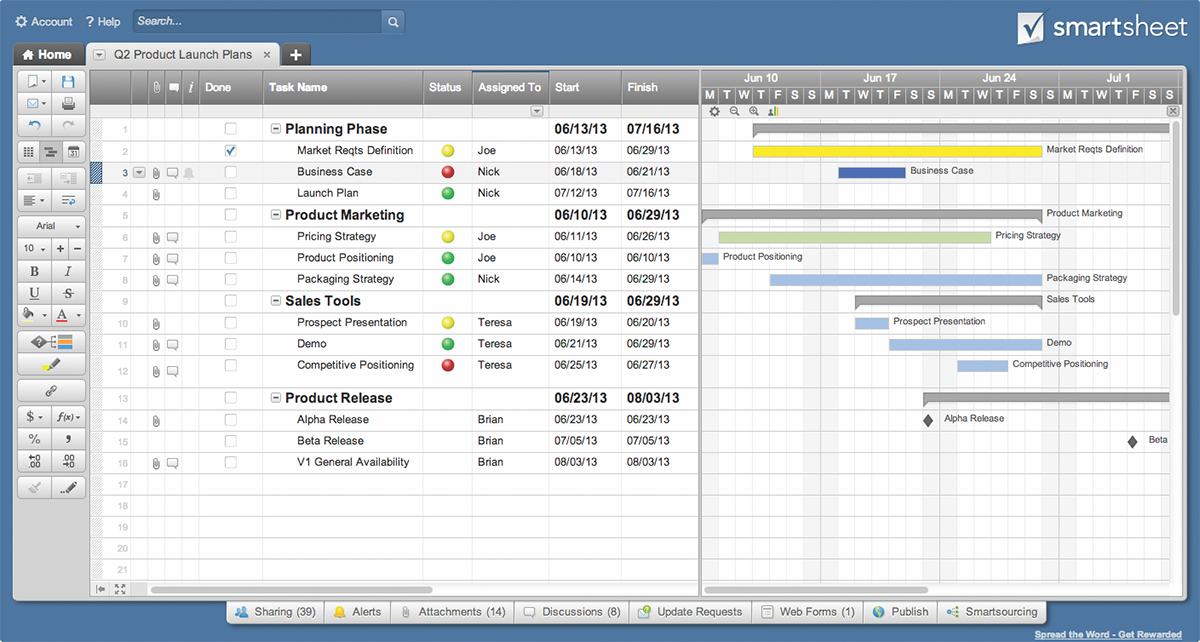The width and height of the screenshot is (1200, 642).
Task: Click the yellow Market Reqts Definition Gantt bar
Action: click(x=896, y=151)
